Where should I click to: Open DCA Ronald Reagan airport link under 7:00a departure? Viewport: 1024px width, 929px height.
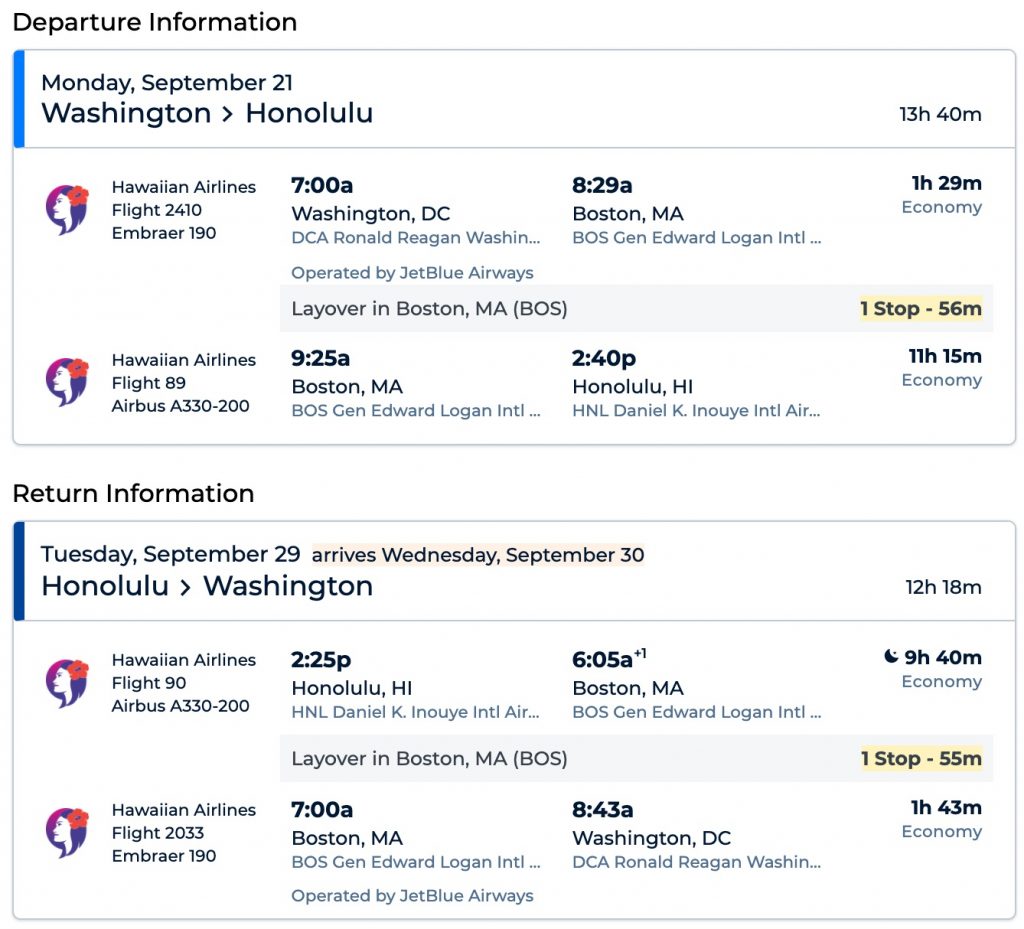tap(415, 238)
